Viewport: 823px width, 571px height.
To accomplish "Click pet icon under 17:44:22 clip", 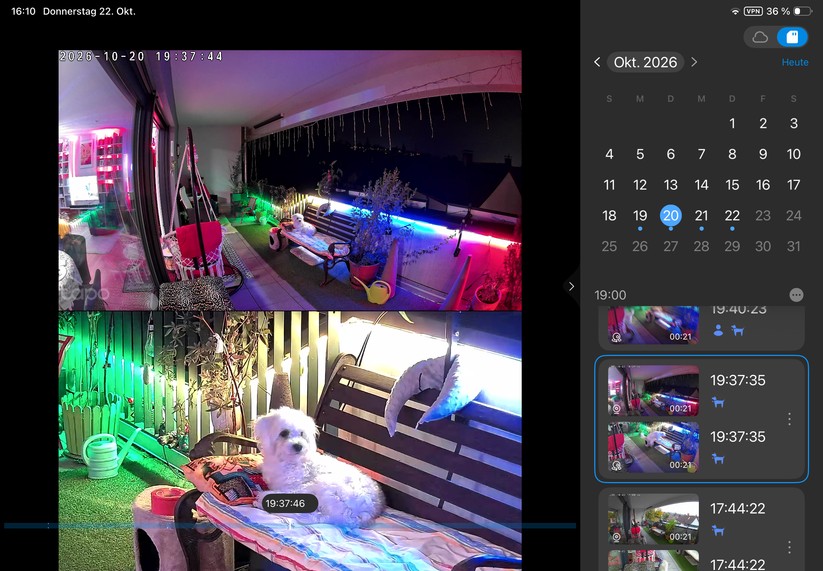I will click(718, 531).
